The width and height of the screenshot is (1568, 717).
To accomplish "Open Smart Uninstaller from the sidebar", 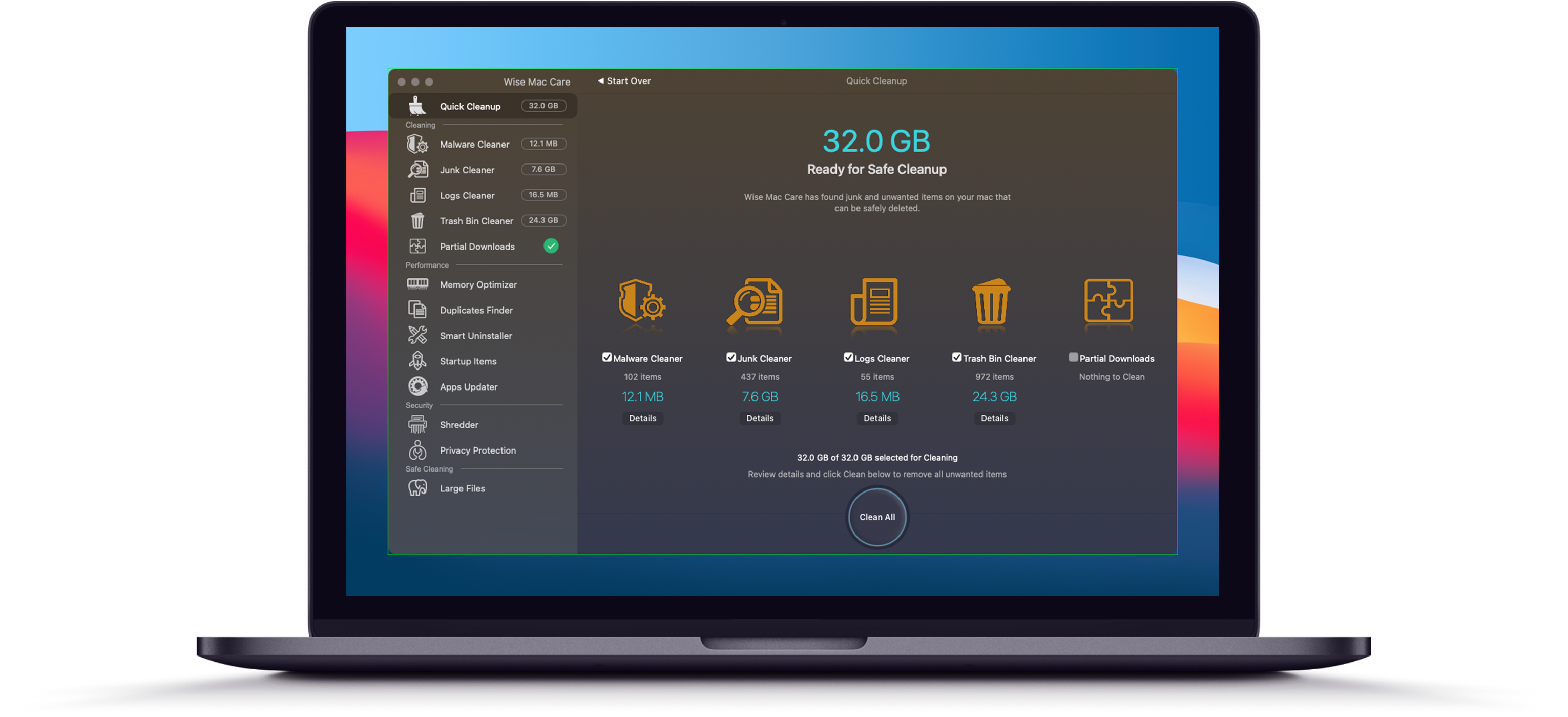I will (483, 336).
